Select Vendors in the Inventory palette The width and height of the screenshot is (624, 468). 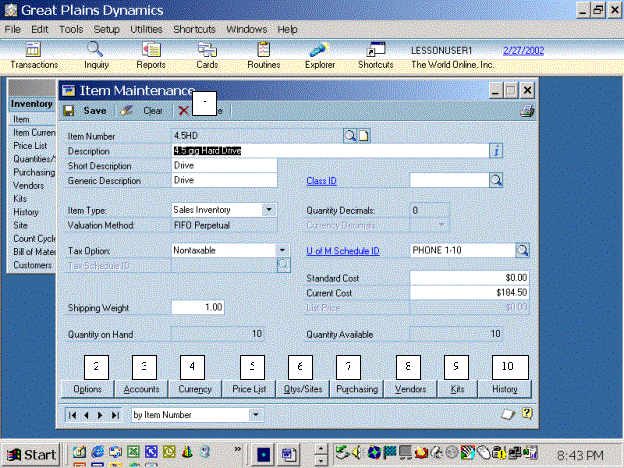pyautogui.click(x=27, y=185)
